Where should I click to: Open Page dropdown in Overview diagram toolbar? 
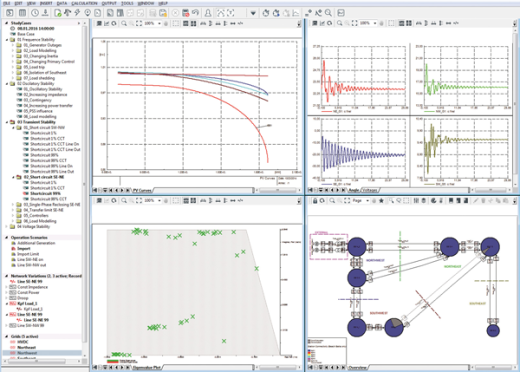(x=367, y=201)
